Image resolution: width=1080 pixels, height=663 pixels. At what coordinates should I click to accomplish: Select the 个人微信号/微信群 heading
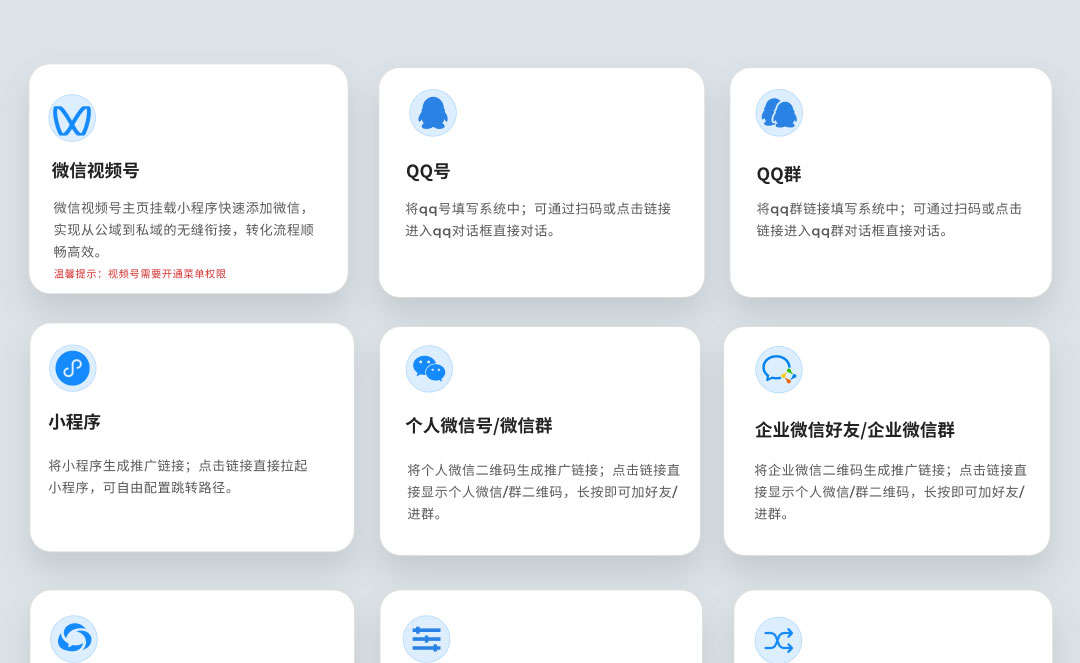point(479,426)
